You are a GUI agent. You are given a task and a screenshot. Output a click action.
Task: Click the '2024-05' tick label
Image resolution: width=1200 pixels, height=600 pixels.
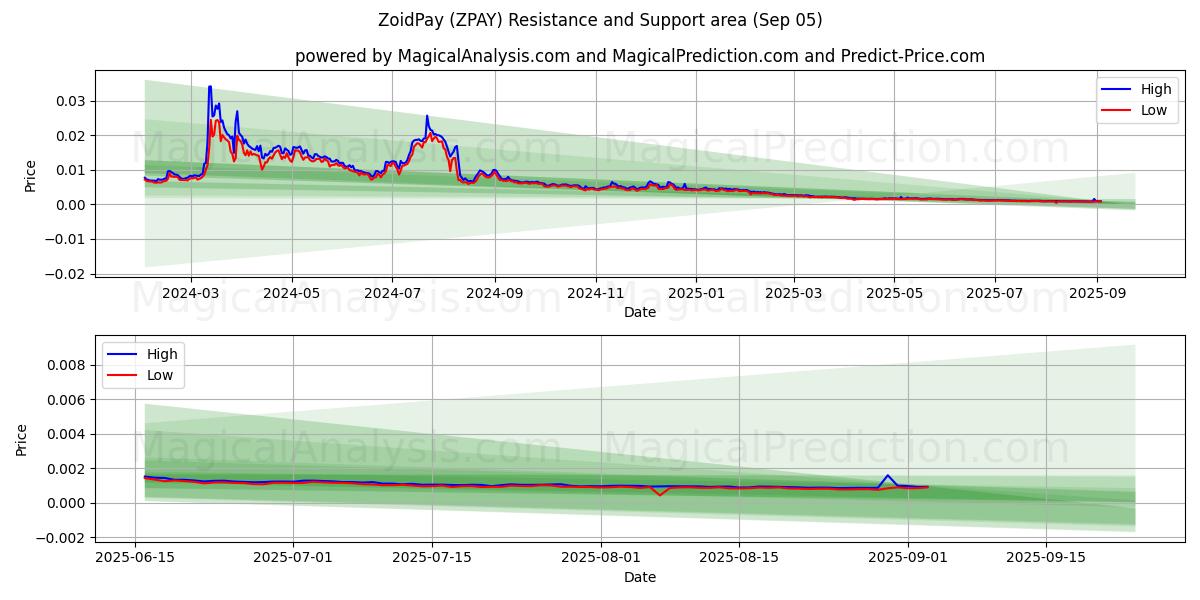[292, 294]
